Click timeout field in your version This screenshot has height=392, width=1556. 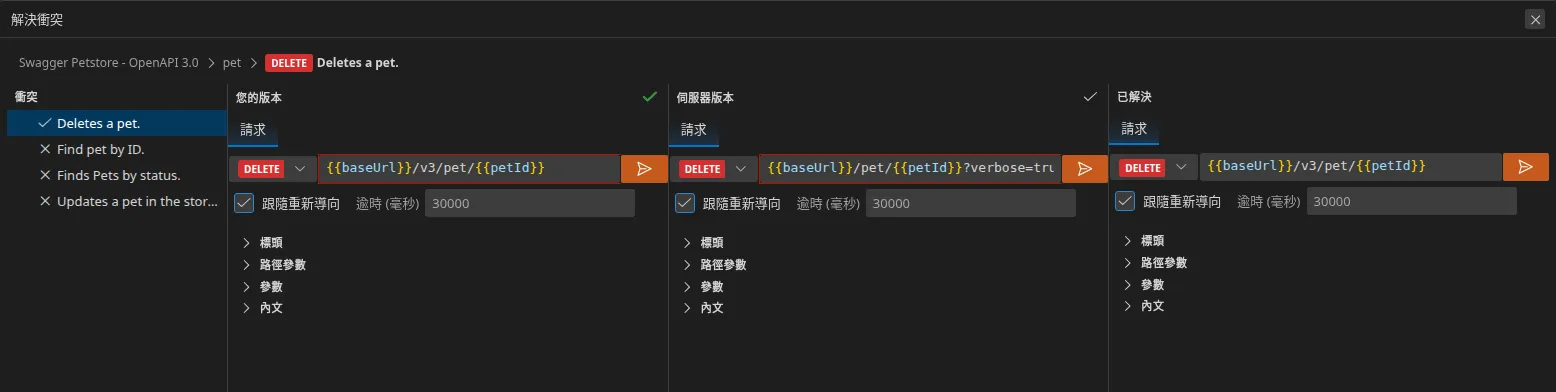click(530, 203)
